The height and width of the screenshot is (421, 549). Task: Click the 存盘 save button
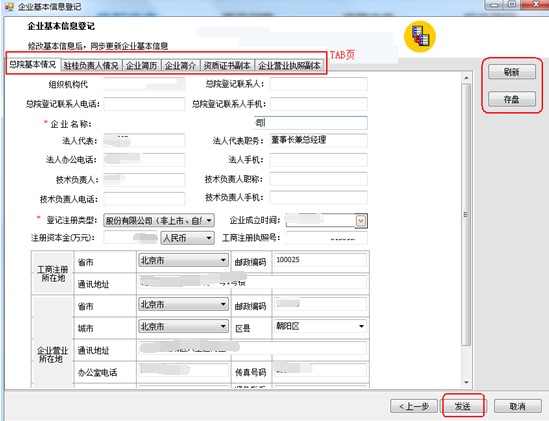512,99
